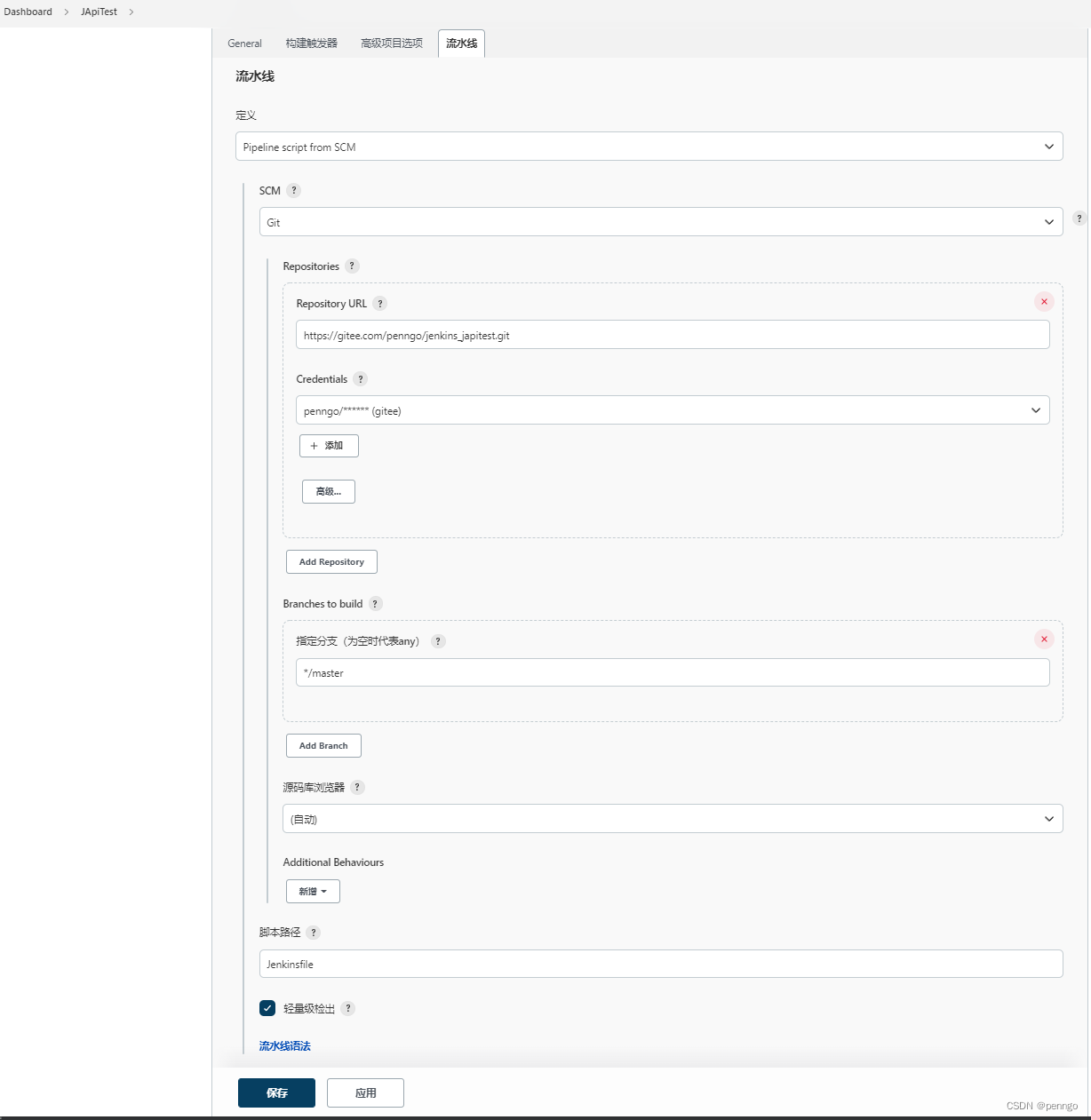
Task: Go to Dashboard breadcrumb
Action: pyautogui.click(x=28, y=12)
